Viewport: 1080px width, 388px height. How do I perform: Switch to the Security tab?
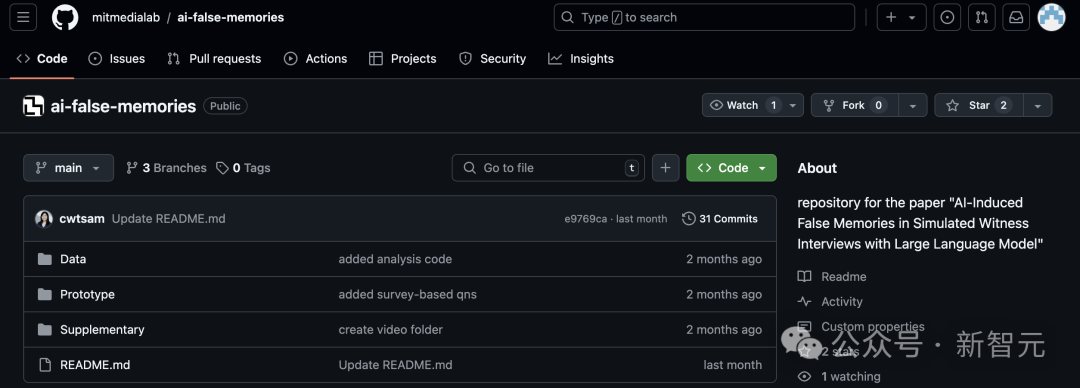(x=493, y=59)
